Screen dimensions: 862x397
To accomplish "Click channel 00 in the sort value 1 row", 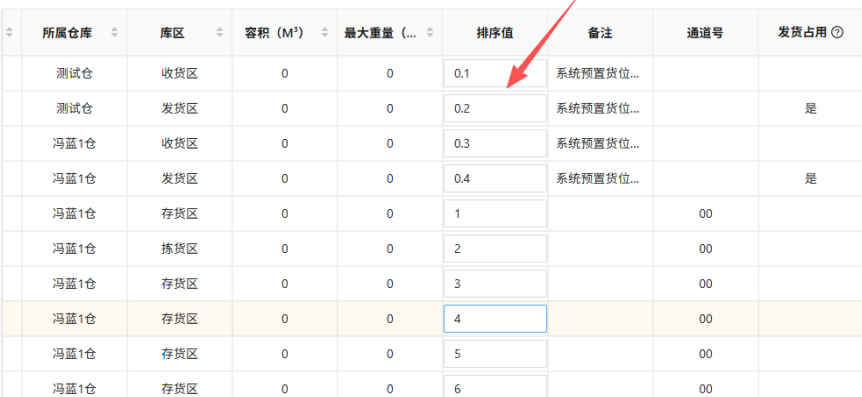I will tap(705, 213).
